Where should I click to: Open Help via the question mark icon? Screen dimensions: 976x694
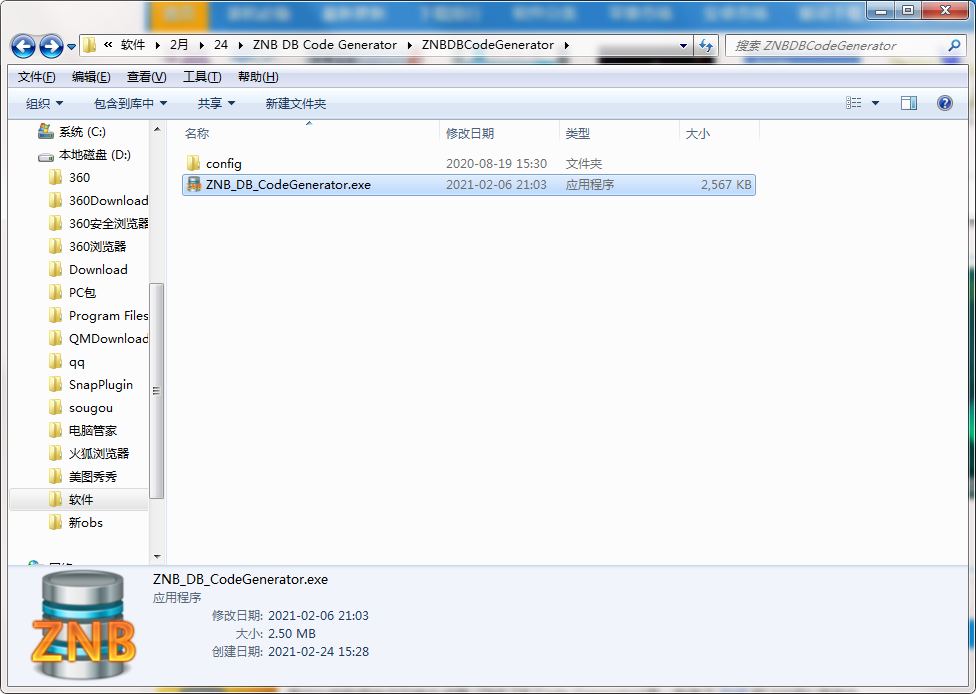pos(944,102)
